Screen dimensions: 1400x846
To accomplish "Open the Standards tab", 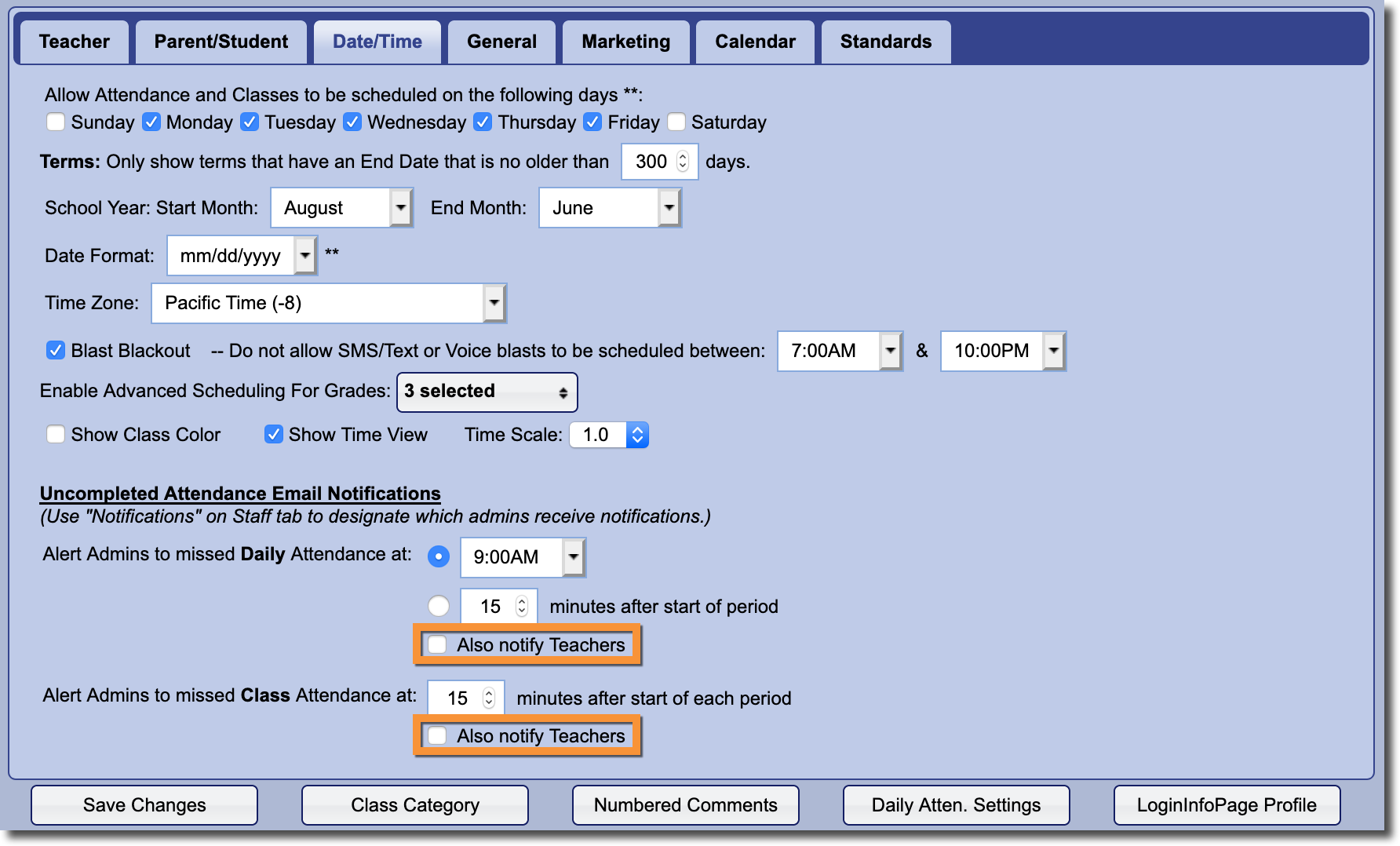I will 885,42.
